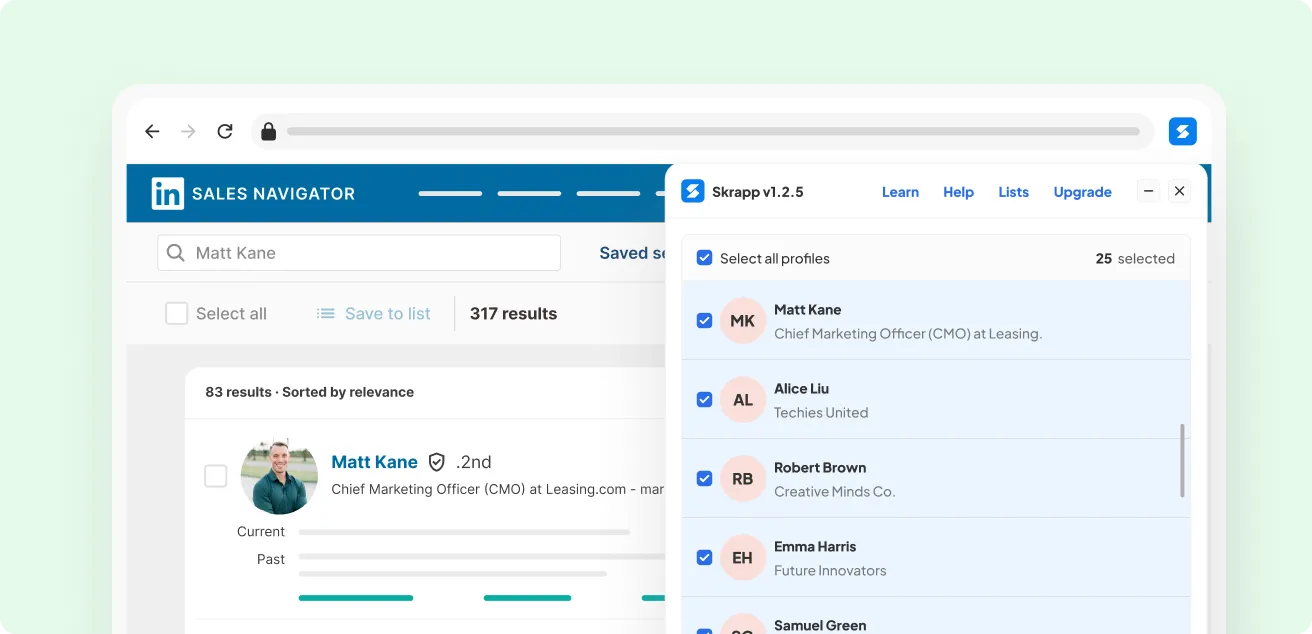The image size is (1312, 634).
Task: Click the Upgrade link in Skrapp
Action: point(1082,191)
